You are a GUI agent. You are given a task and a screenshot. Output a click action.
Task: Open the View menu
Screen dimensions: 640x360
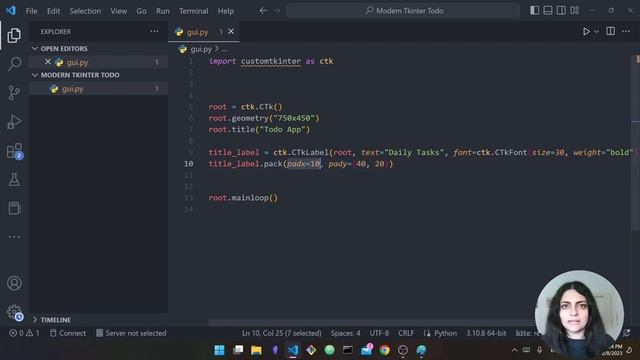[x=118, y=11]
